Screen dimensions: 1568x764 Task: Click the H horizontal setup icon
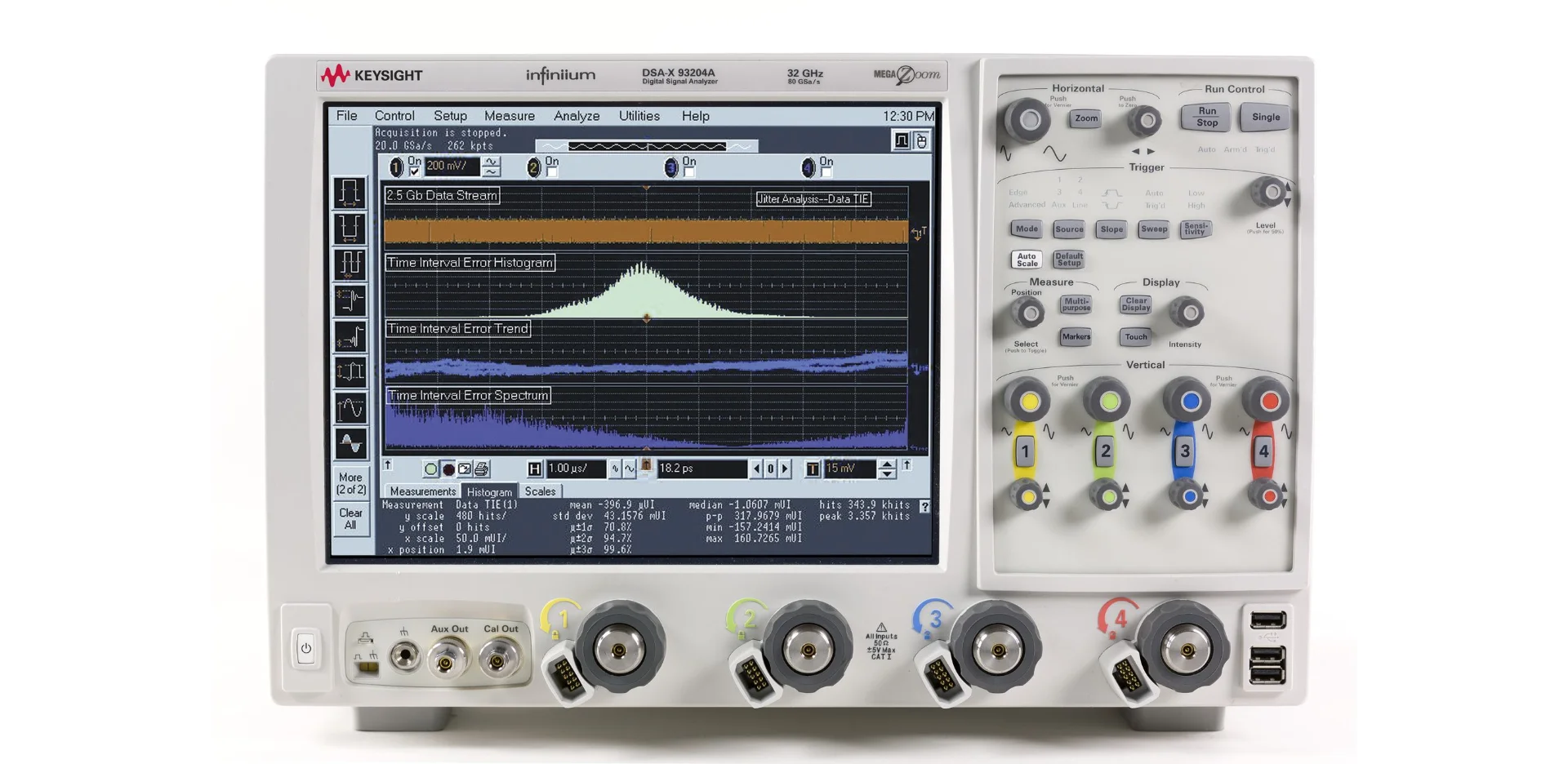point(535,469)
